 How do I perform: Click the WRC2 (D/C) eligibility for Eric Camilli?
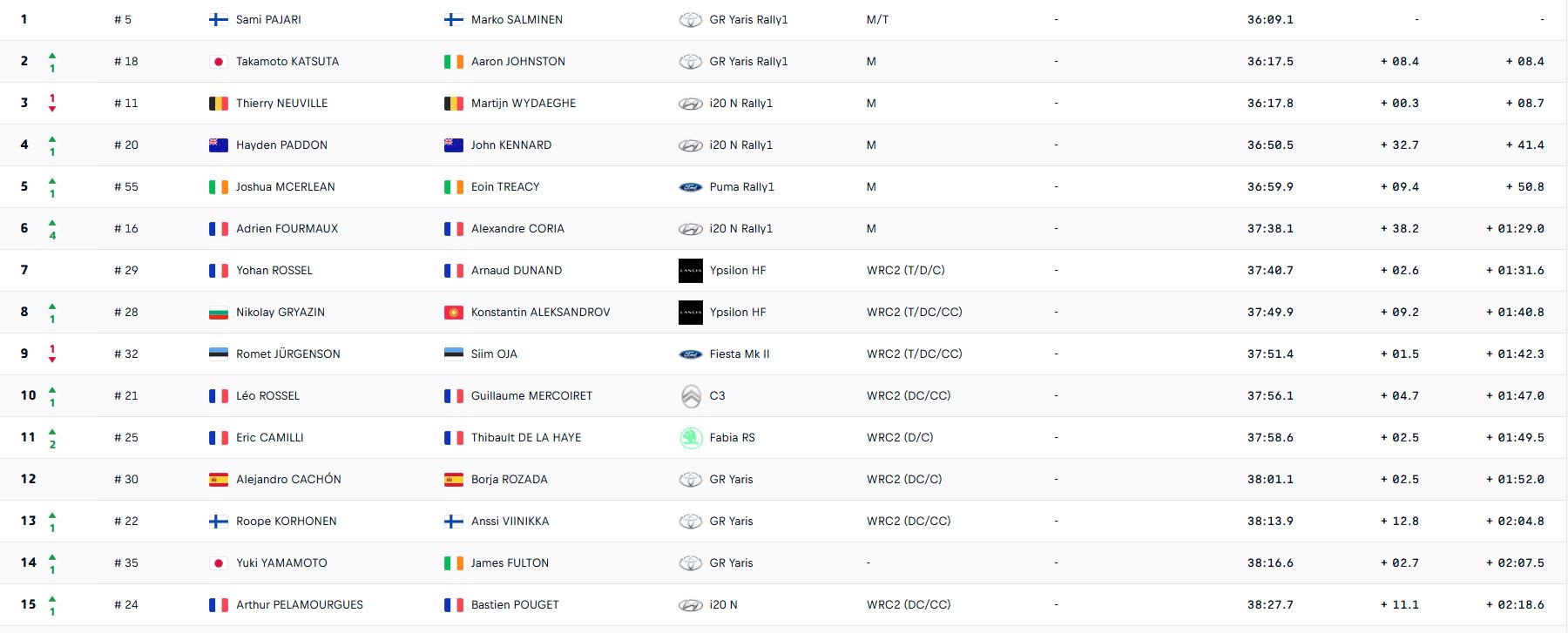(899, 438)
